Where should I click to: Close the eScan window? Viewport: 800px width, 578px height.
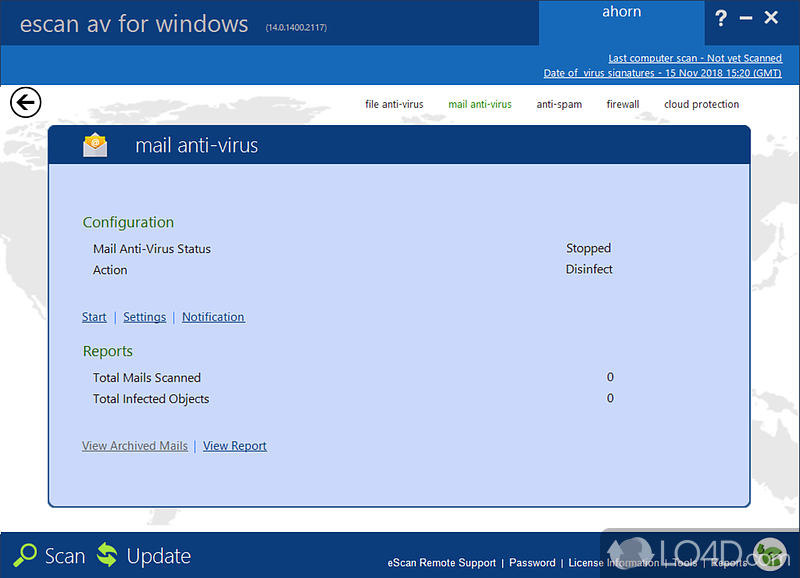point(771,18)
